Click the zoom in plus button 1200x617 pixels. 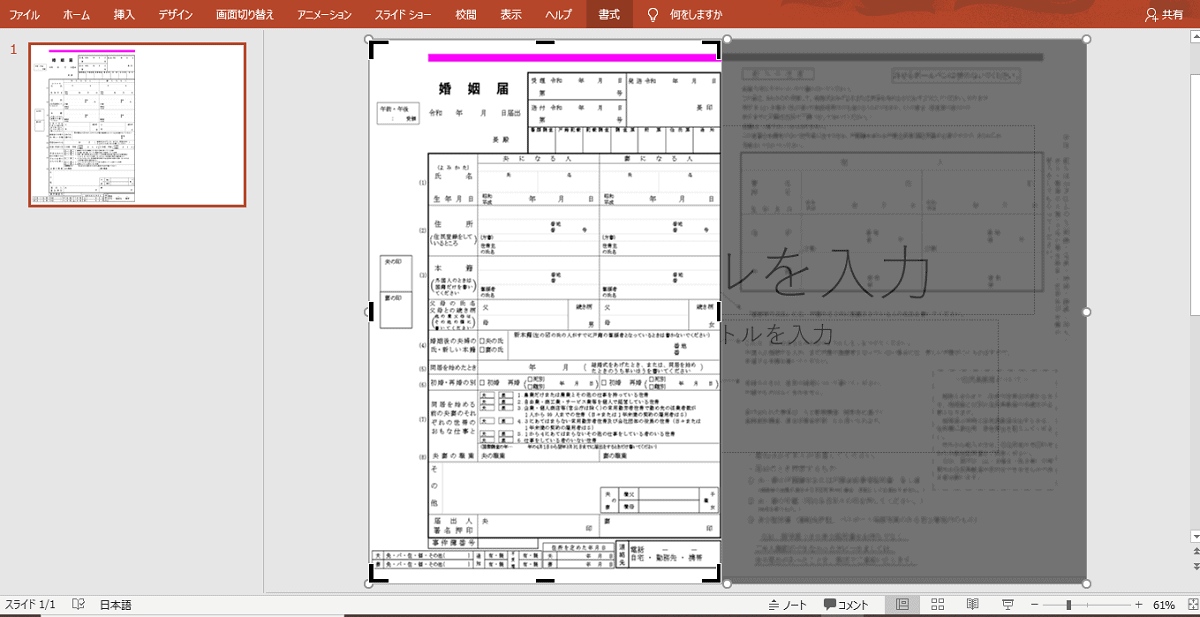[x=1138, y=605]
